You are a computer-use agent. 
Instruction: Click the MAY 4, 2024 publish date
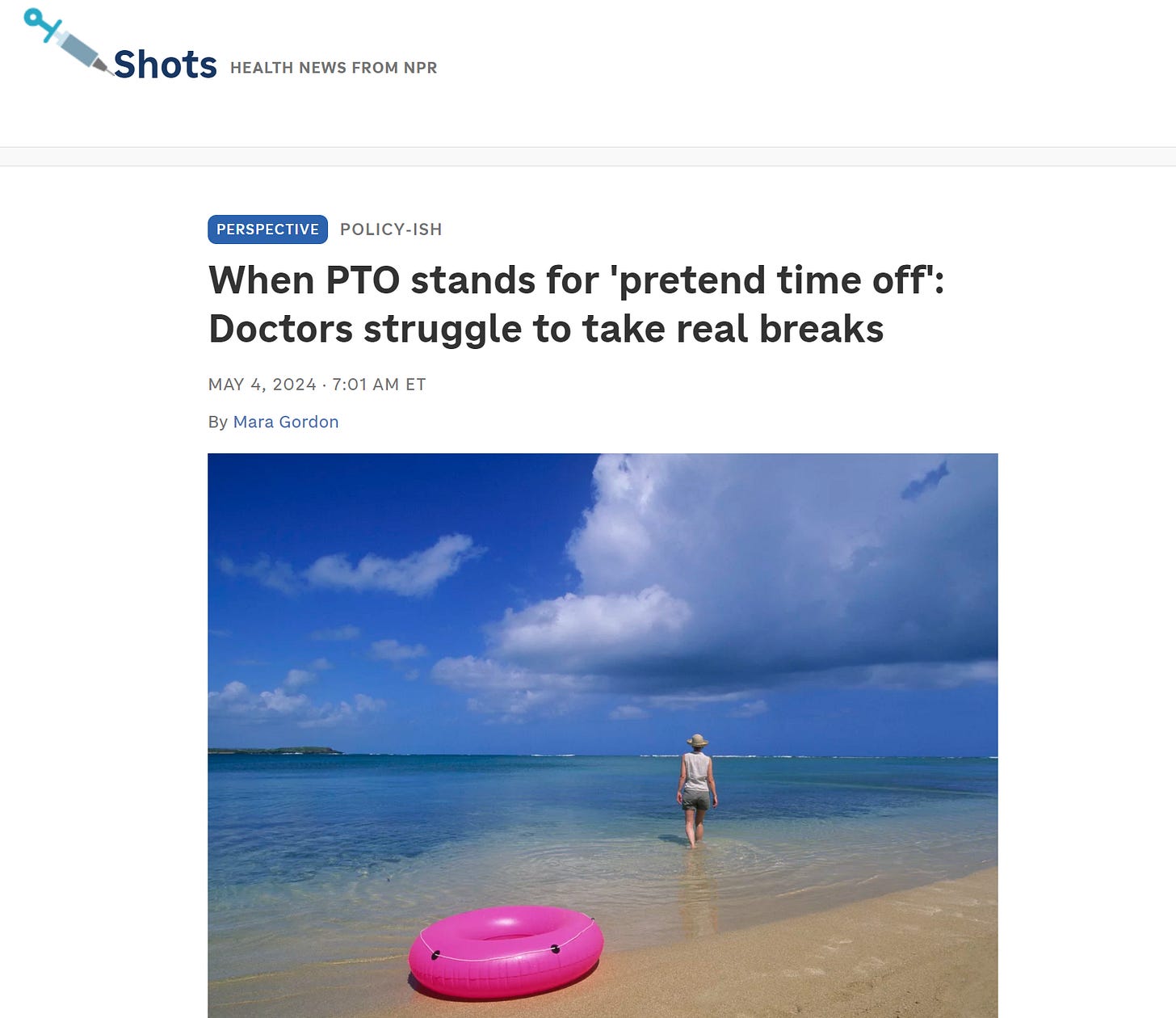coord(262,385)
